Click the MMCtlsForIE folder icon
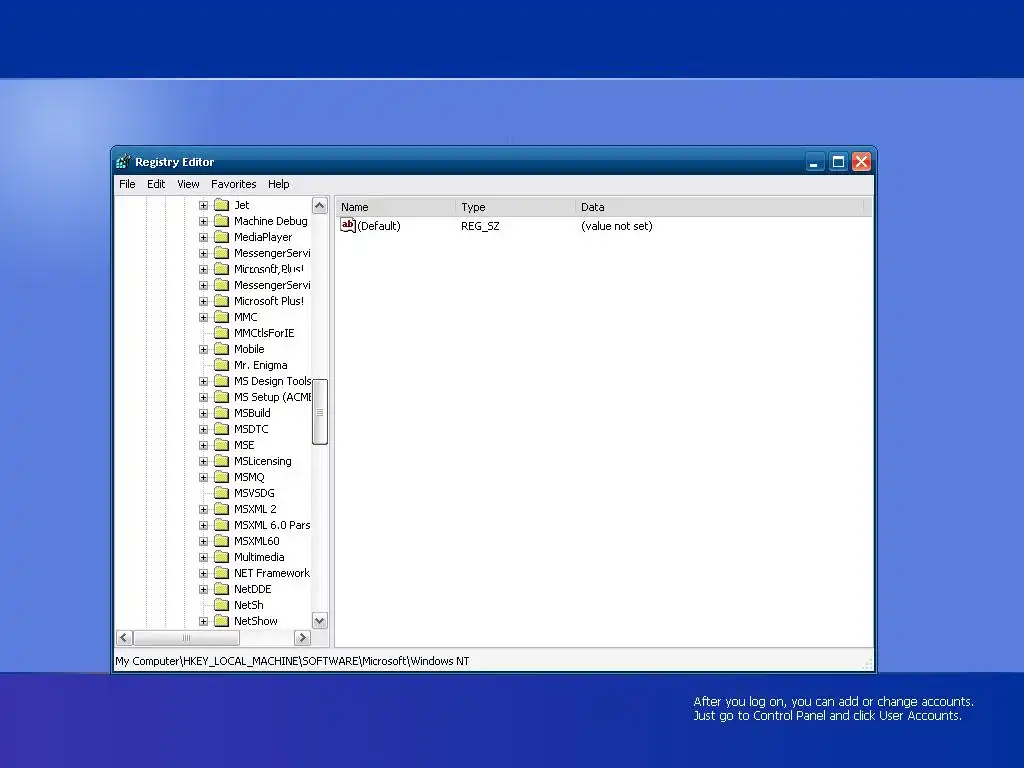 coord(222,333)
